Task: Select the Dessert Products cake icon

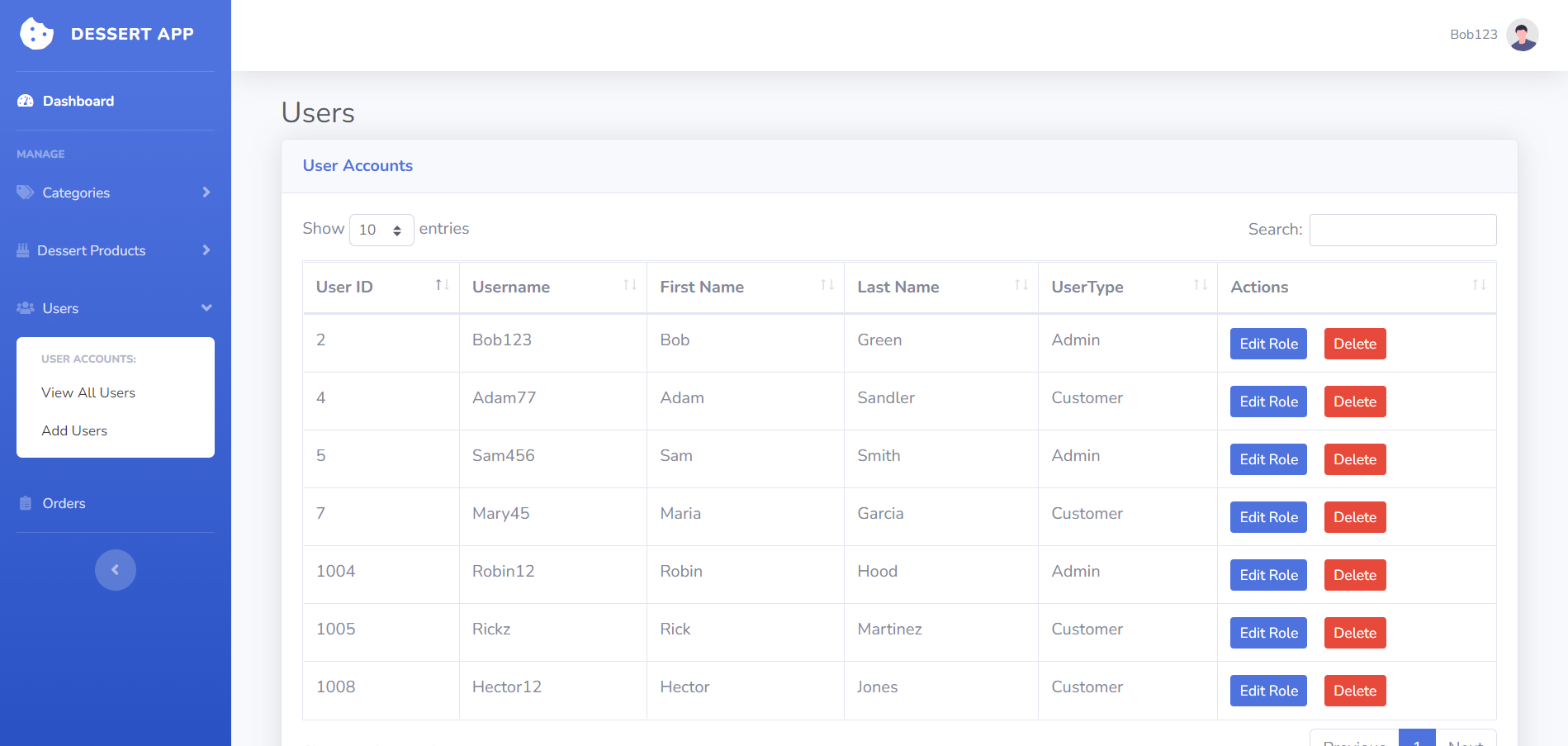Action: [x=24, y=250]
